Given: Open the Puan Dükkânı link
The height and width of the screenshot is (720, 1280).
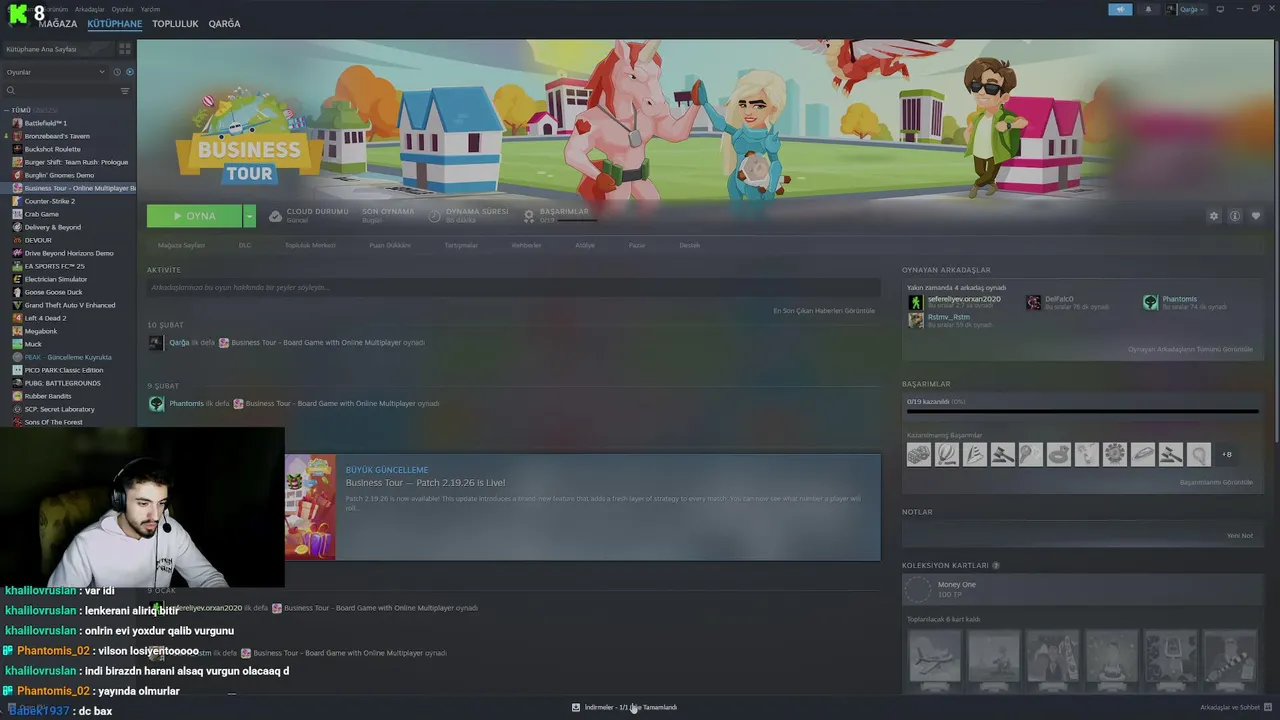Looking at the screenshot, I should (390, 245).
